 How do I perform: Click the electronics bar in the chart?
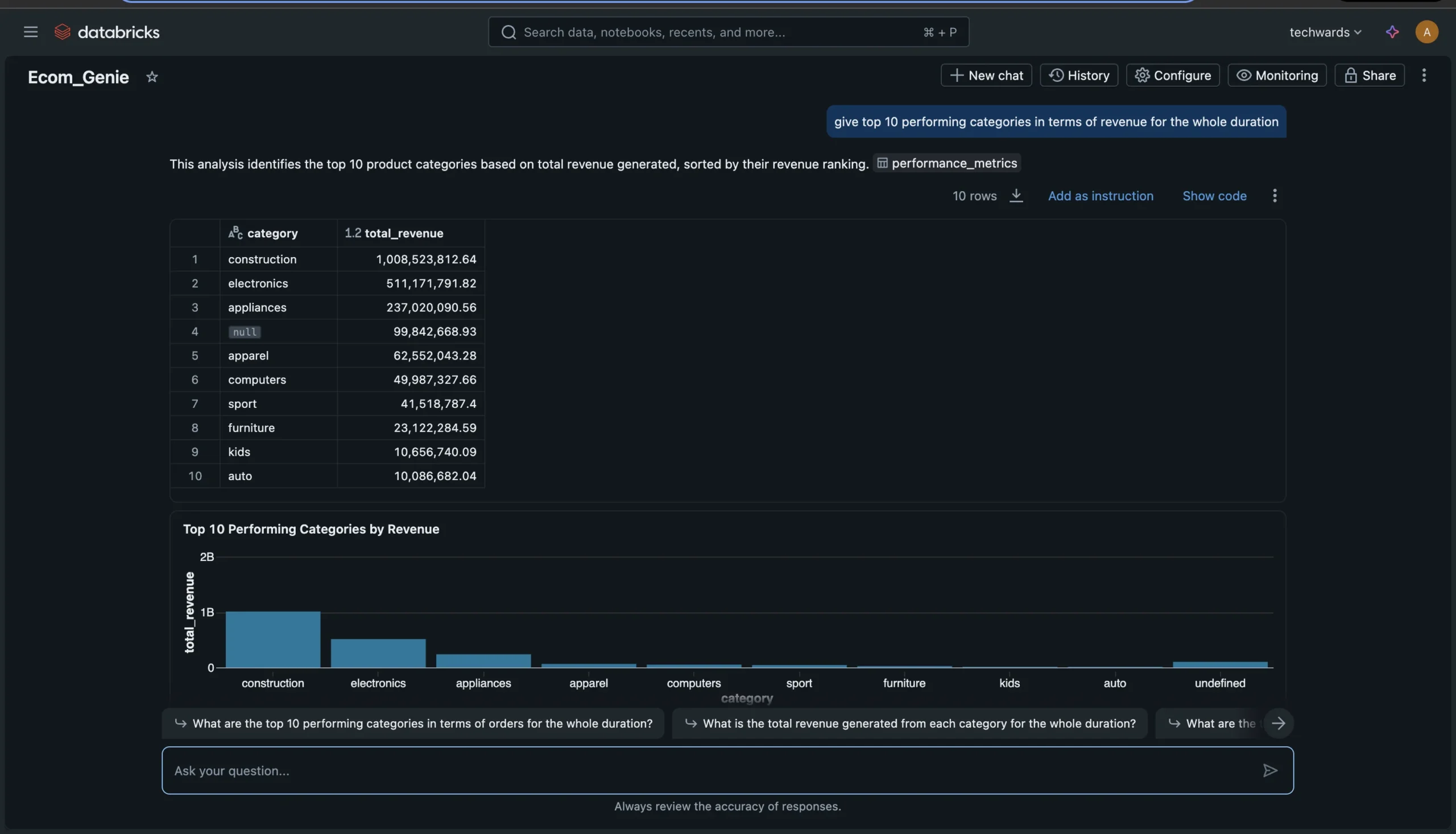378,654
